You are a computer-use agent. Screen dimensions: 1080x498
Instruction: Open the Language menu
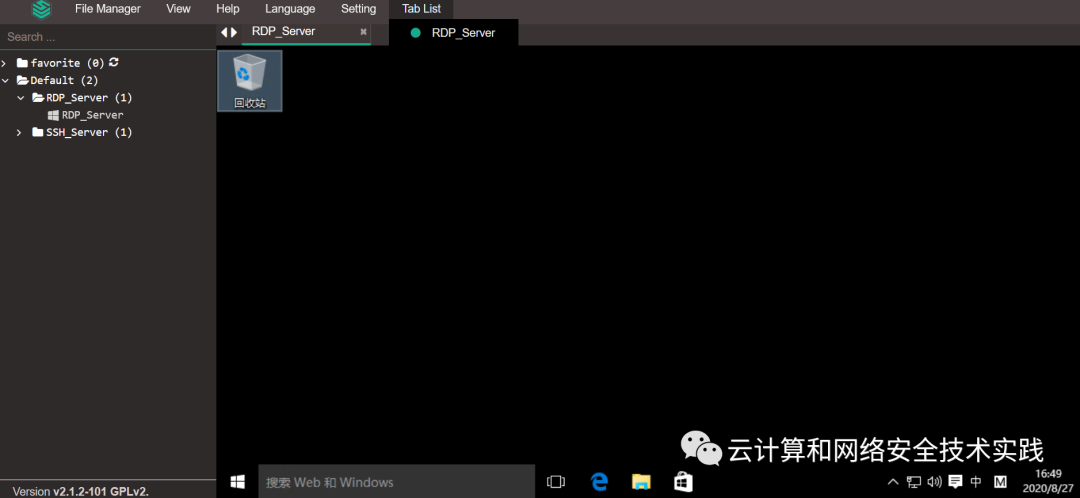290,9
